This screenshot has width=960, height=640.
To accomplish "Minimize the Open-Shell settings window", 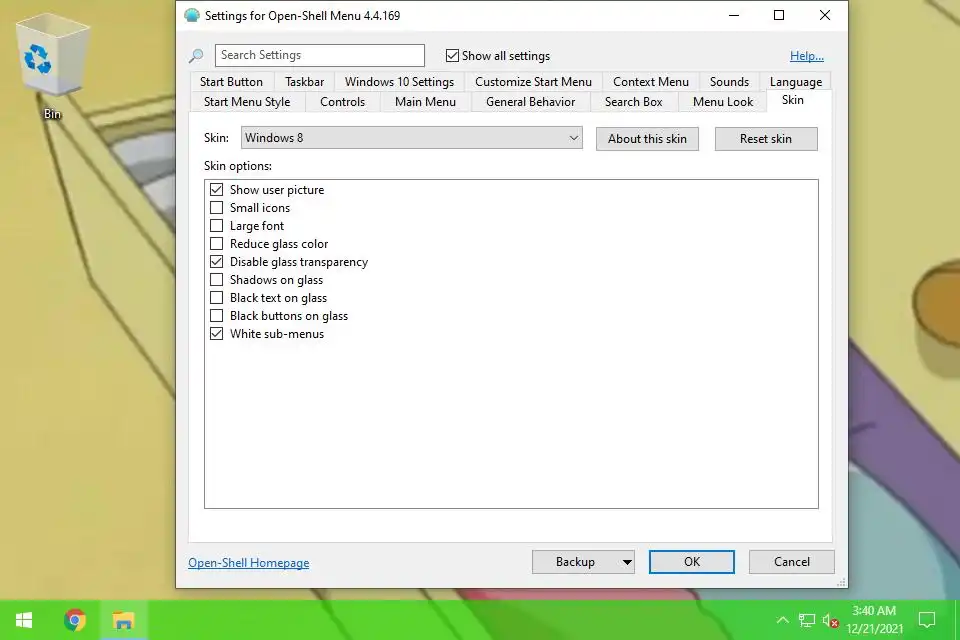I will 734,15.
